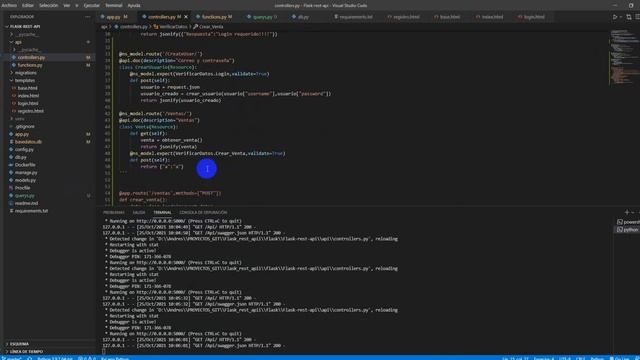Close the controllers.py editor tab

186,17
